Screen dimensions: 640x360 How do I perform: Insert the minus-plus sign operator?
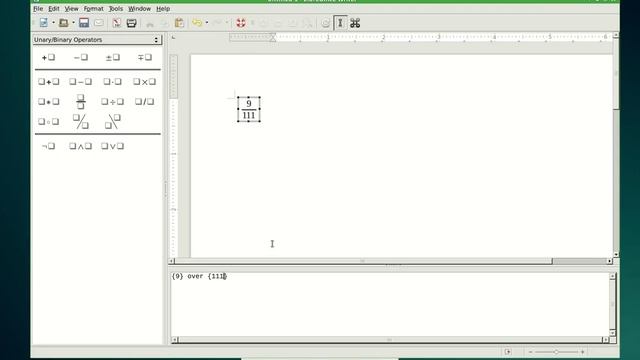point(144,58)
